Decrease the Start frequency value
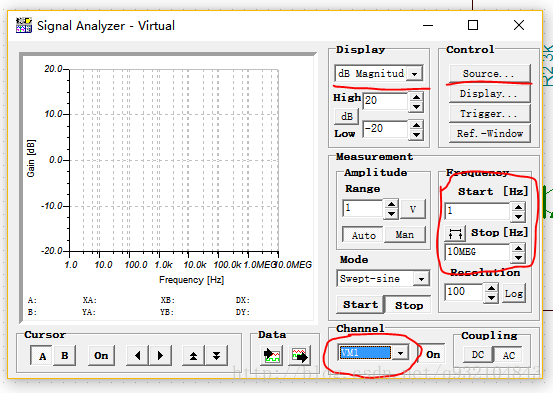553x393 pixels. [x=518, y=217]
